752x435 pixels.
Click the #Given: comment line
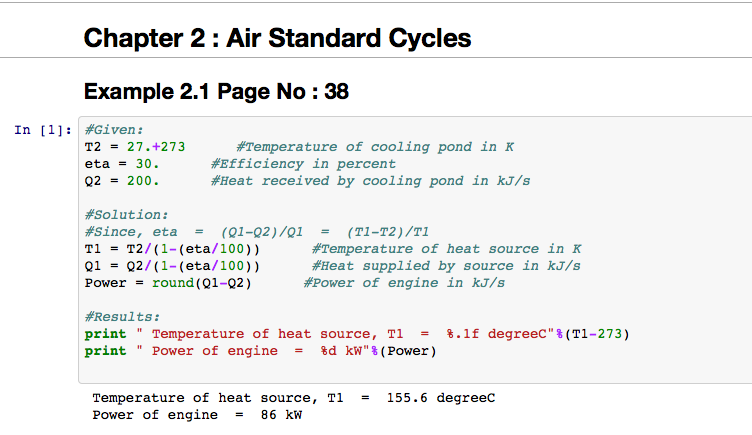[x=115, y=129]
